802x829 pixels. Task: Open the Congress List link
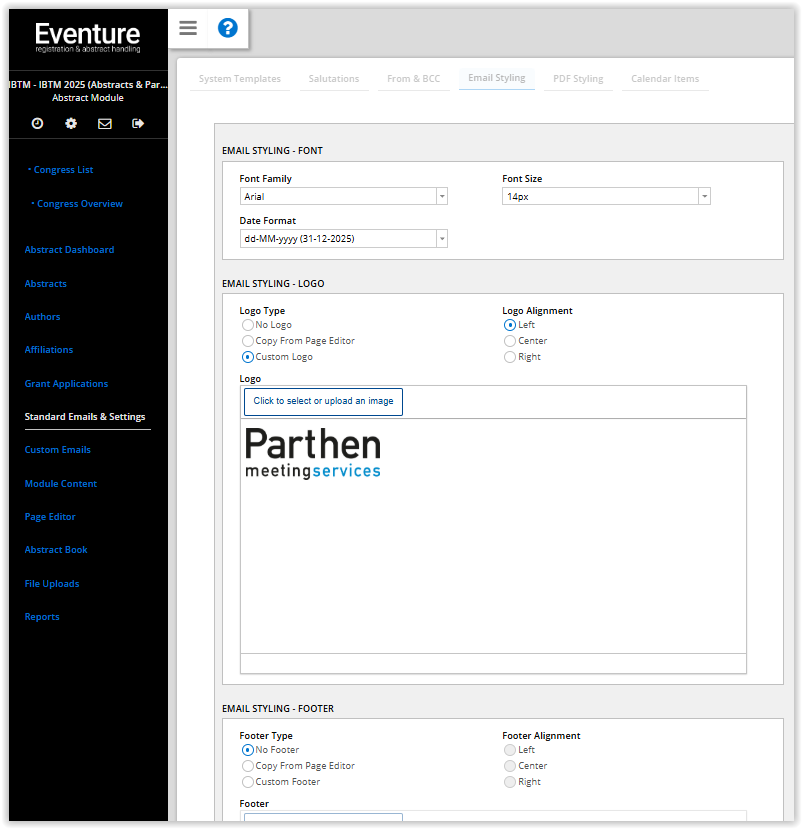point(63,170)
